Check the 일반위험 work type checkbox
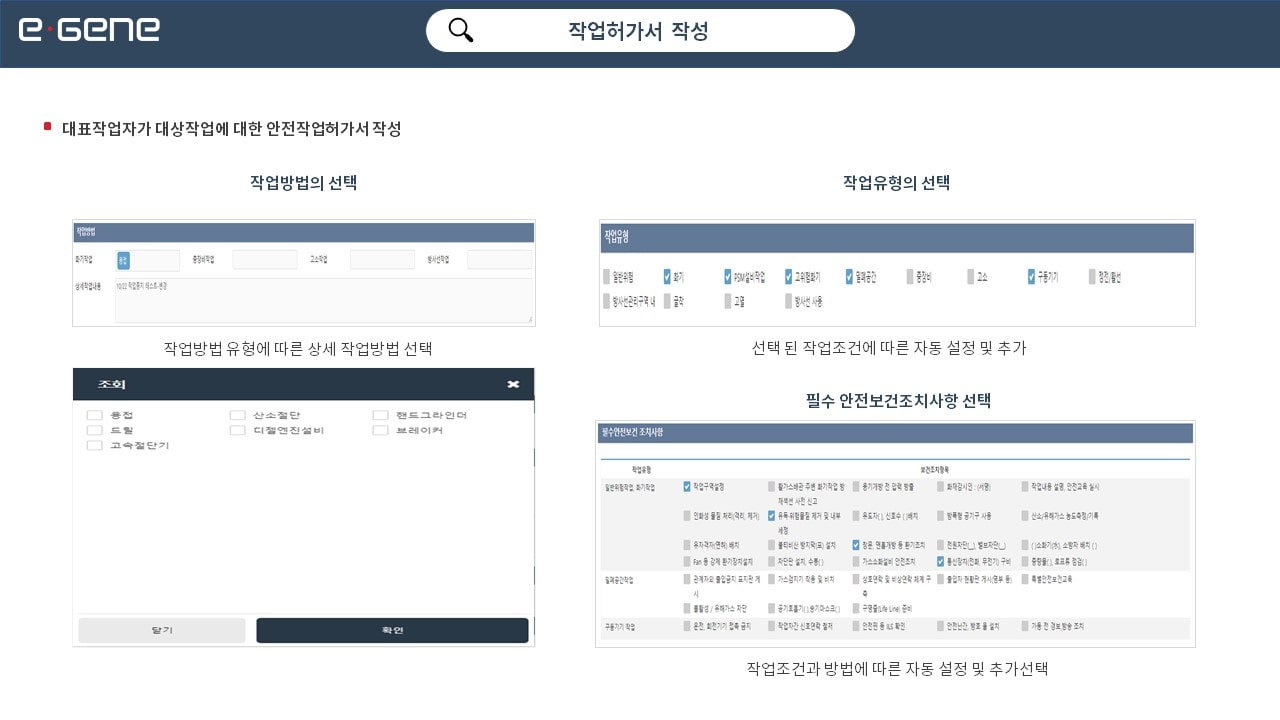The image size is (1280, 720). point(607,277)
